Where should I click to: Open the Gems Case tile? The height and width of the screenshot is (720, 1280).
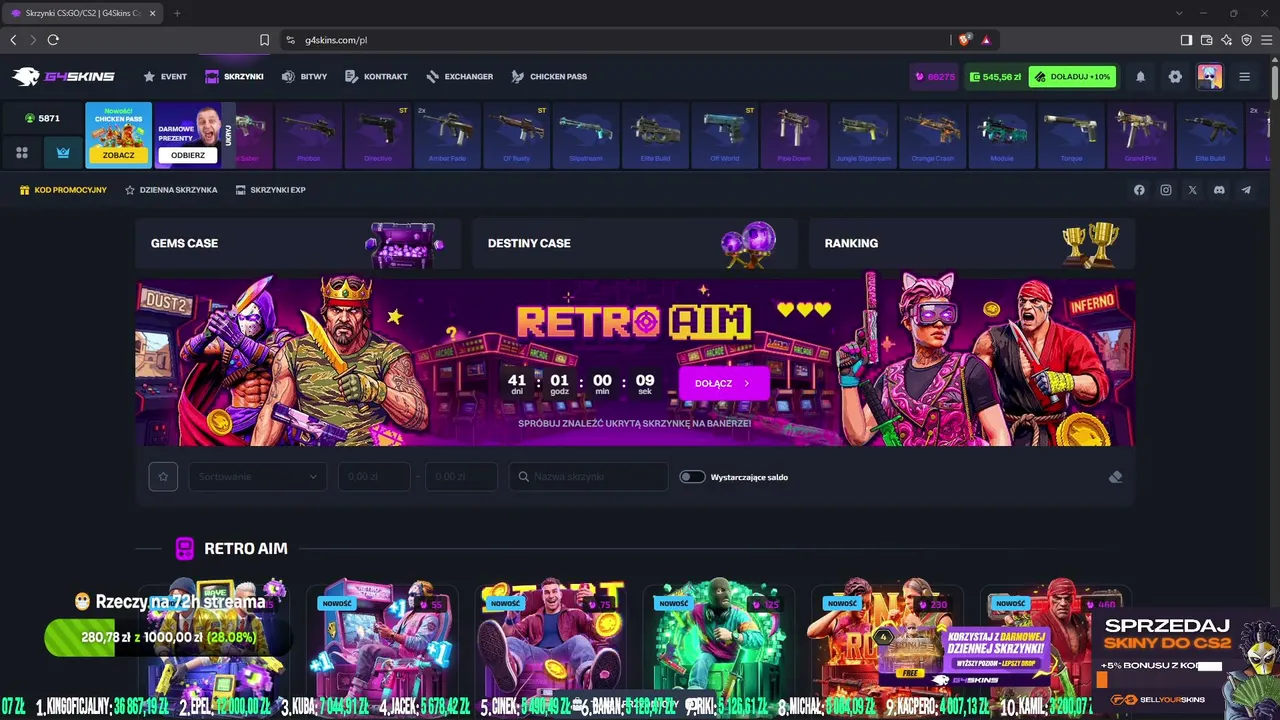coord(298,243)
